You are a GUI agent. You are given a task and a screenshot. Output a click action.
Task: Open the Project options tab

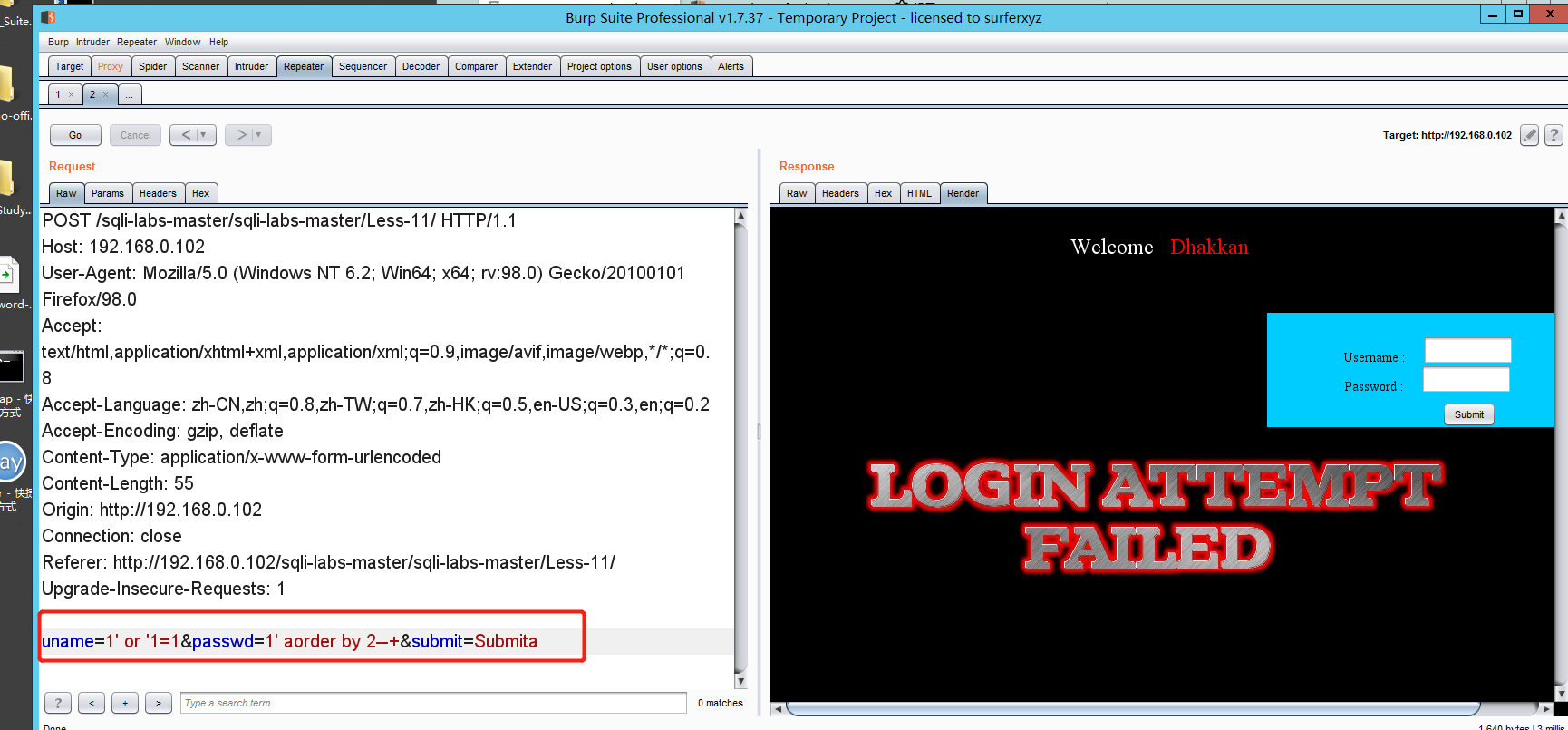[600, 66]
